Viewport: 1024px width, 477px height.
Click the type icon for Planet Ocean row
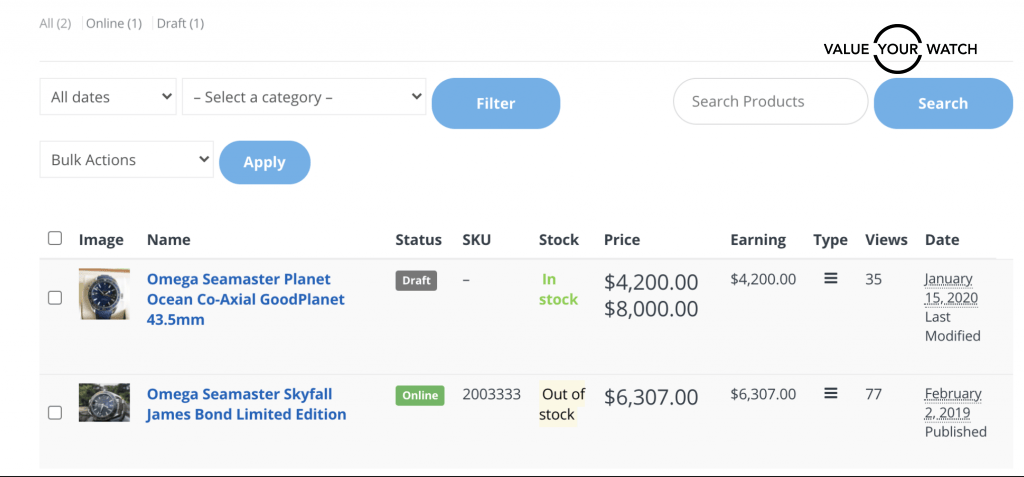830,279
